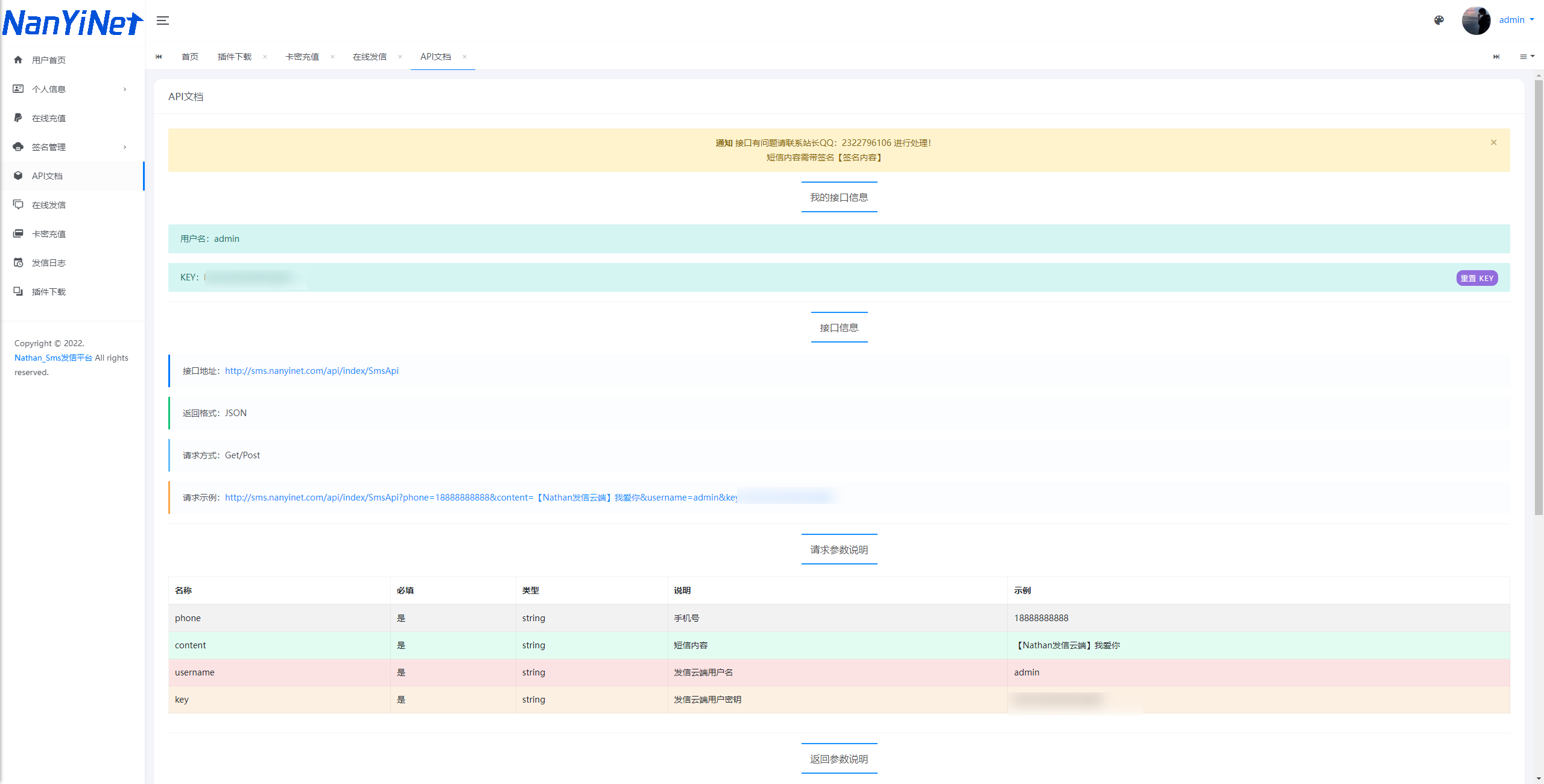Open the SmsApi interface address link

(x=312, y=371)
